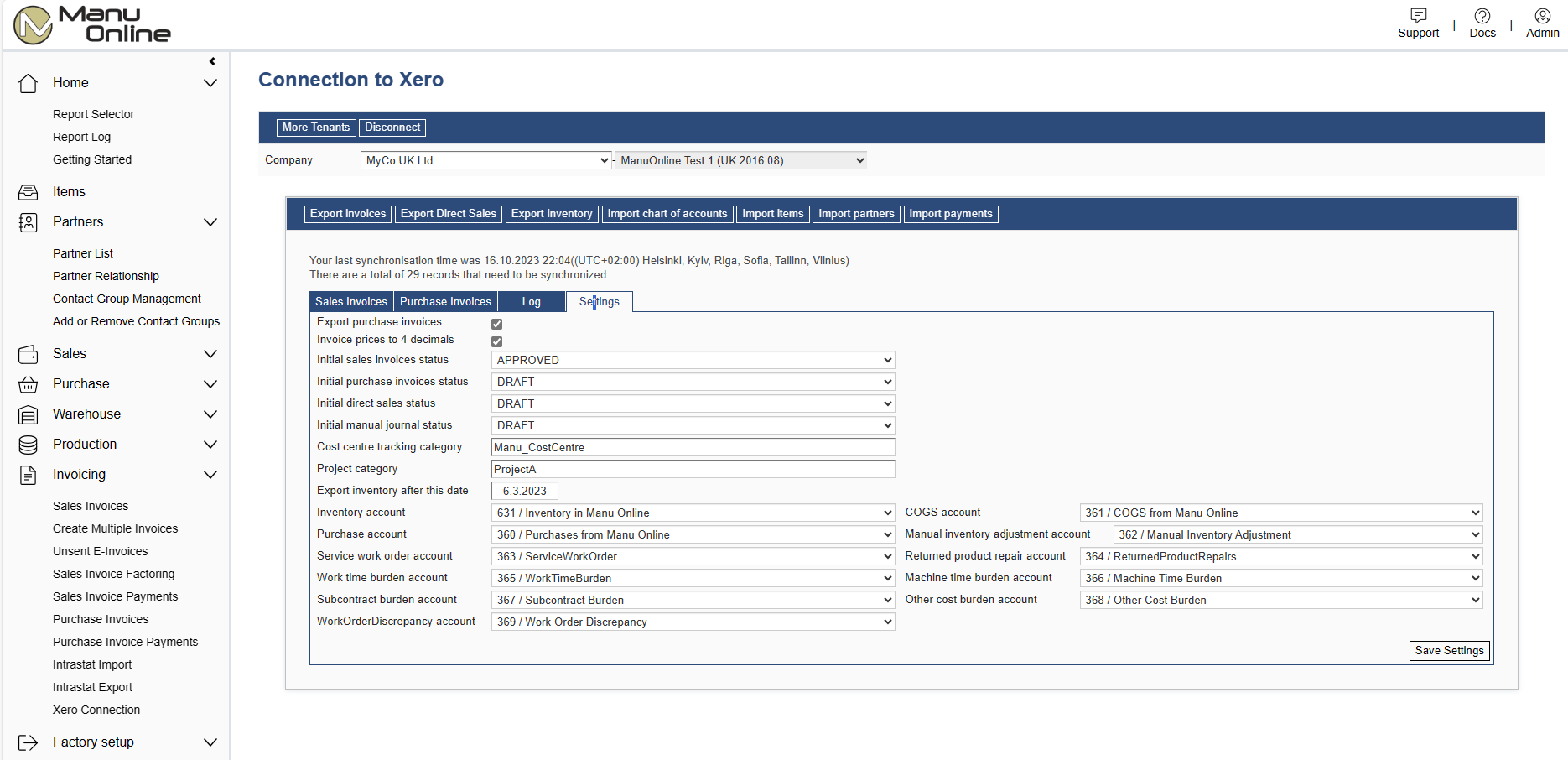Click the Partners contact icon

pos(29,222)
